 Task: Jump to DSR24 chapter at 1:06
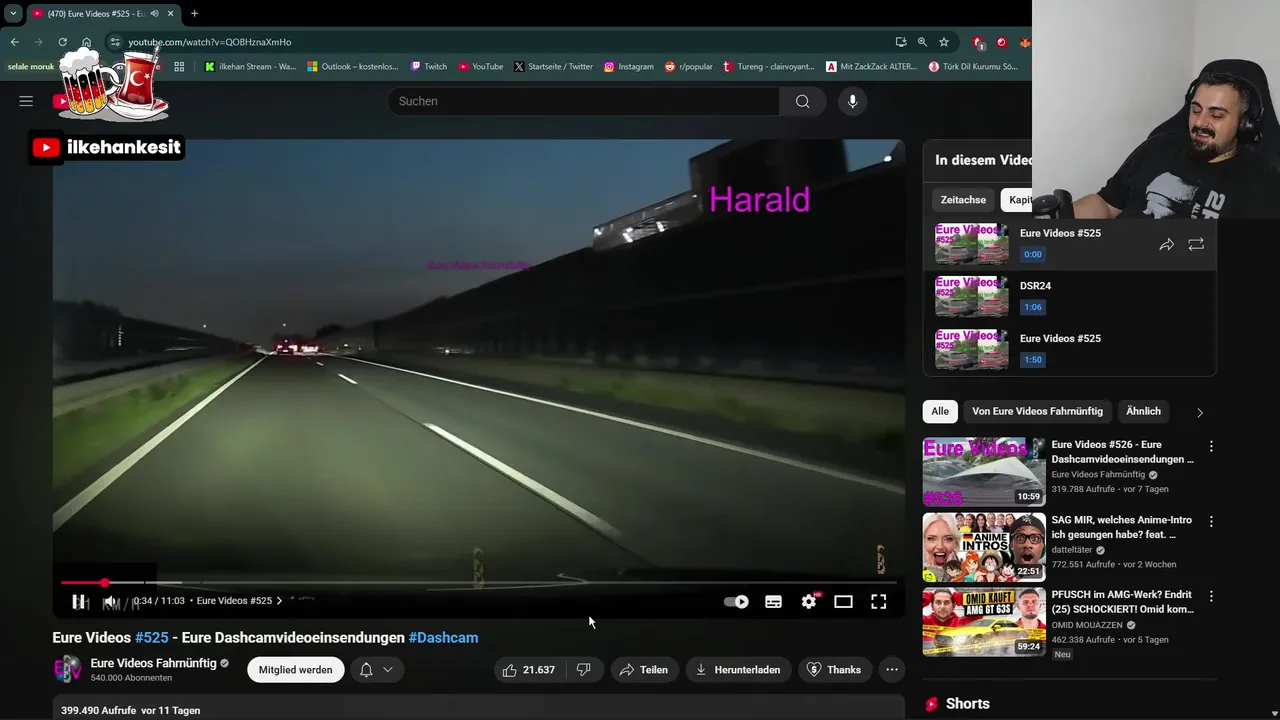1069,296
